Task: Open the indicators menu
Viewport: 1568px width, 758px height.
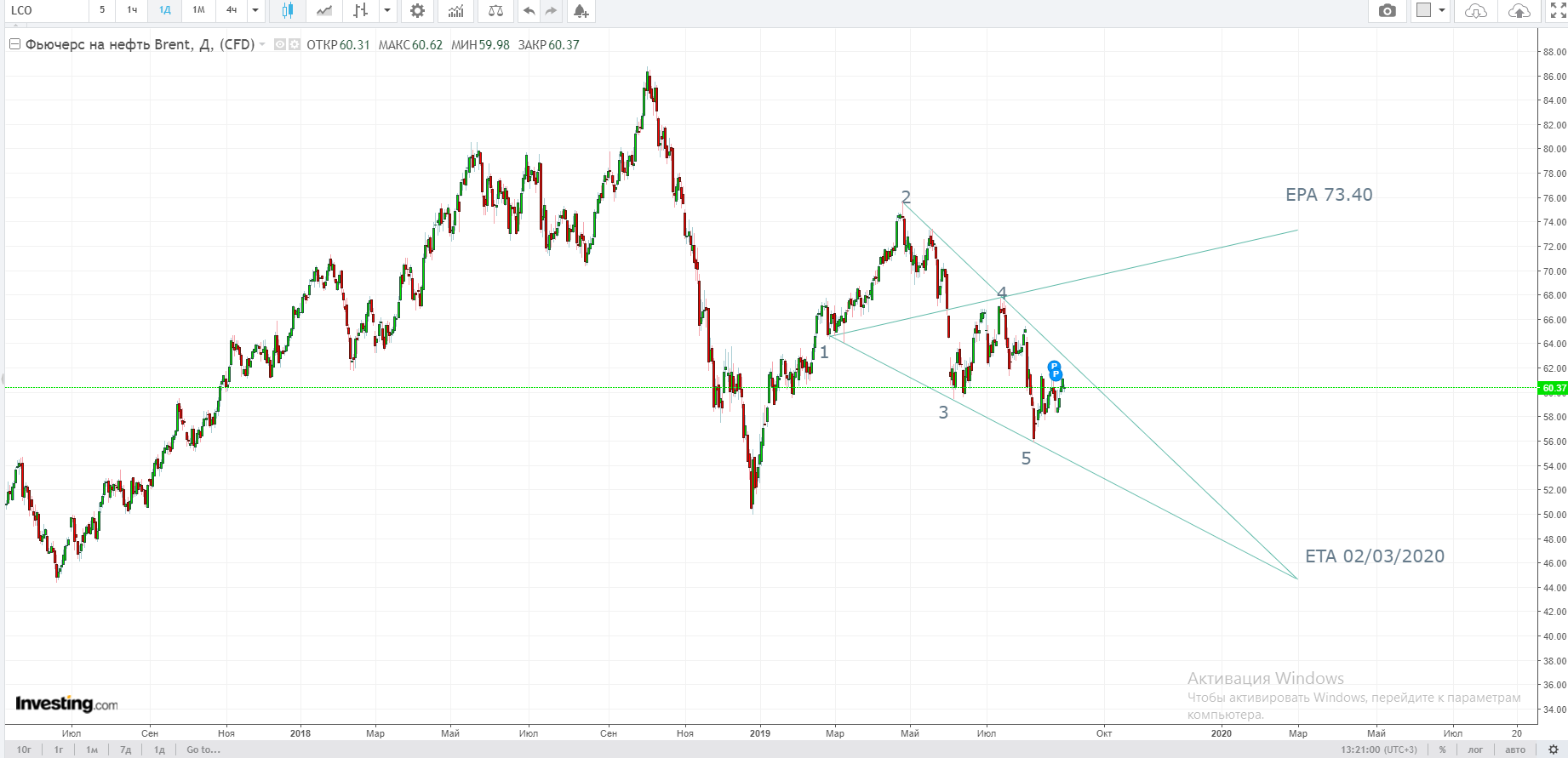Action: click(x=456, y=11)
